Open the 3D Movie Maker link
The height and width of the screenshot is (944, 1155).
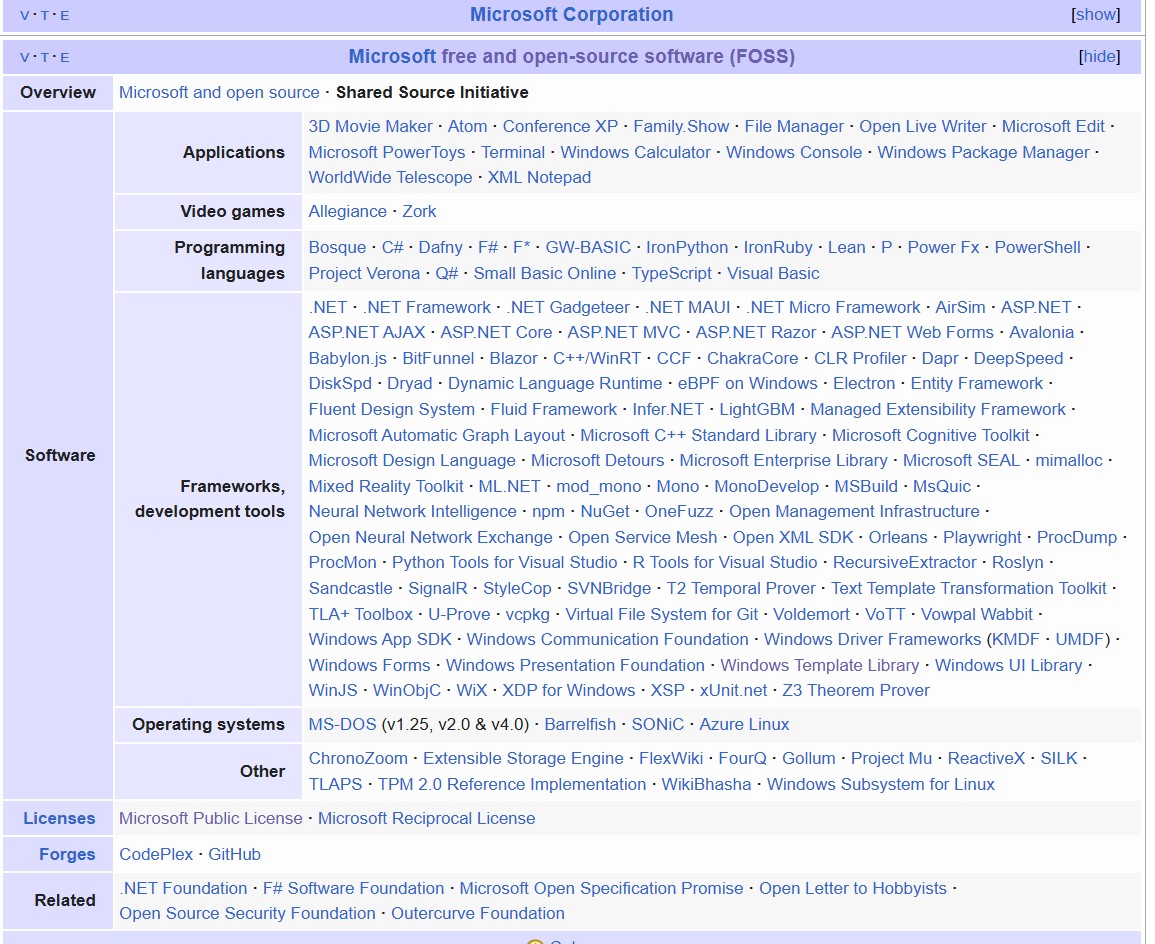pos(371,127)
